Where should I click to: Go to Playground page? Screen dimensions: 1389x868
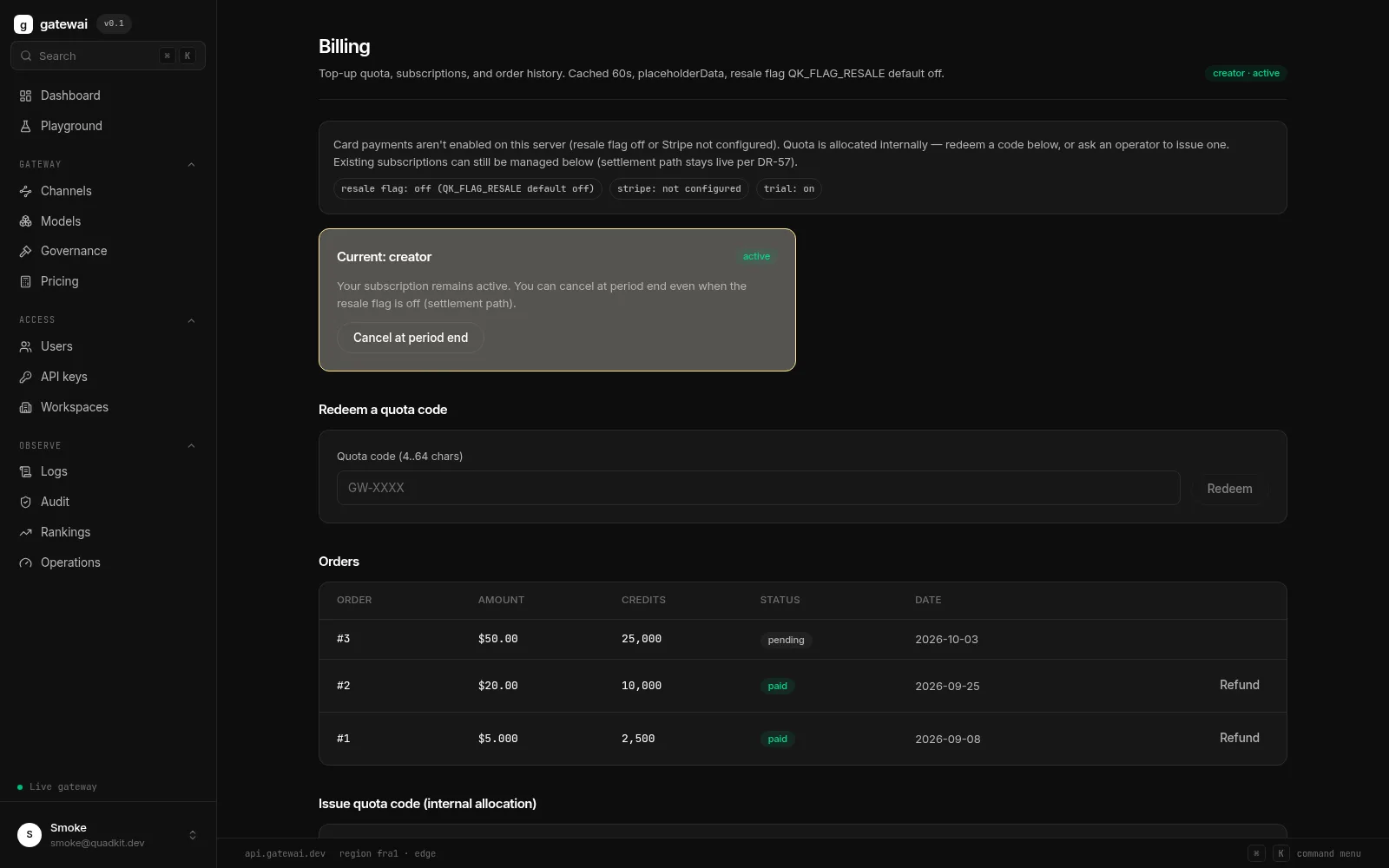click(108, 126)
